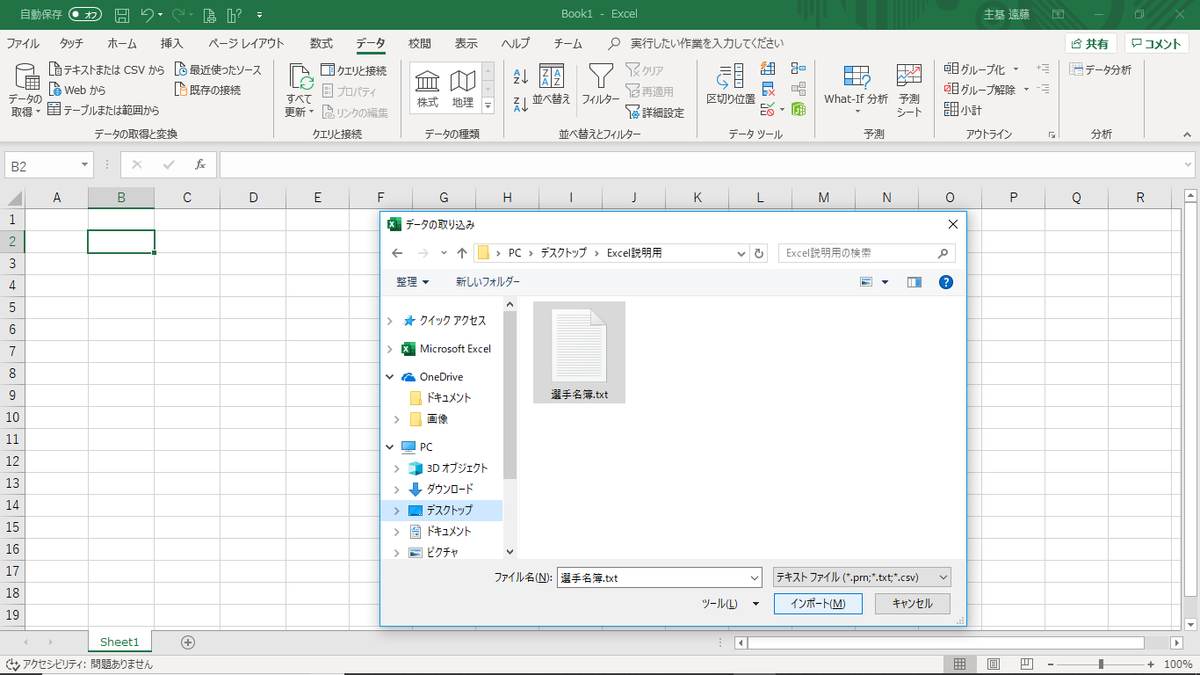Create a 予測シート forecast sheet
This screenshot has width=1200, height=675.
(x=908, y=90)
